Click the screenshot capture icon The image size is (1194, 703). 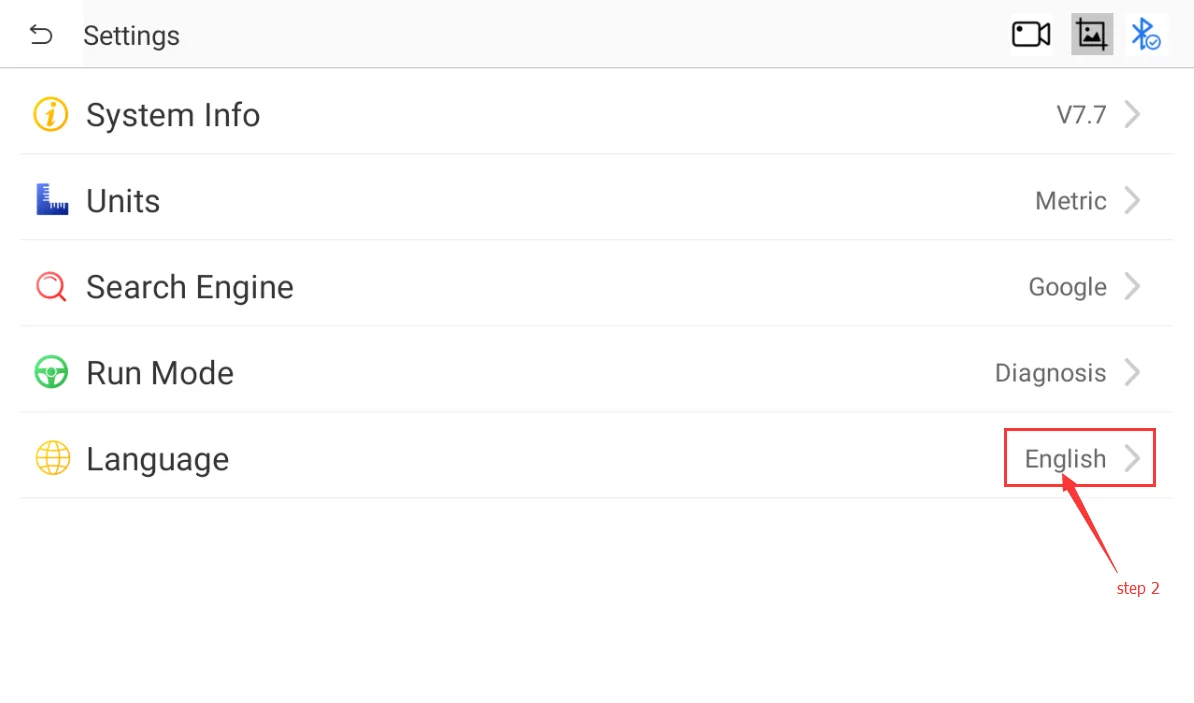(x=1092, y=35)
